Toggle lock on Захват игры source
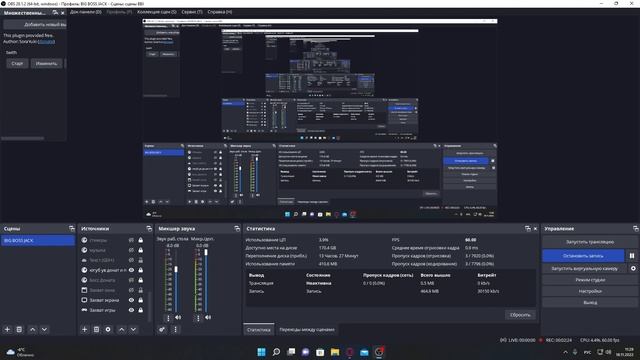This screenshot has height=360, width=640. pyautogui.click(x=140, y=310)
